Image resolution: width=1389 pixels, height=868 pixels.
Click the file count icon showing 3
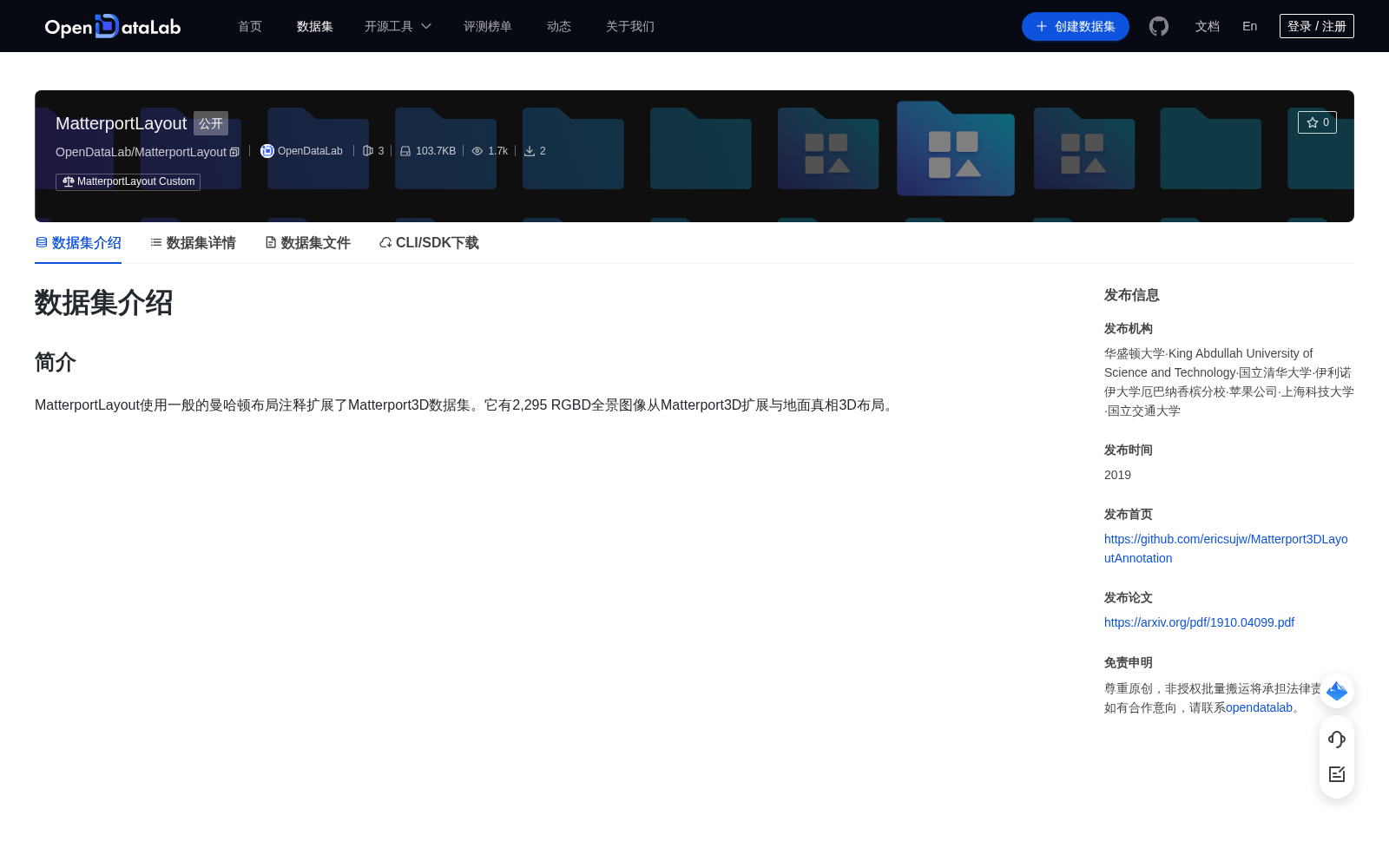(368, 151)
